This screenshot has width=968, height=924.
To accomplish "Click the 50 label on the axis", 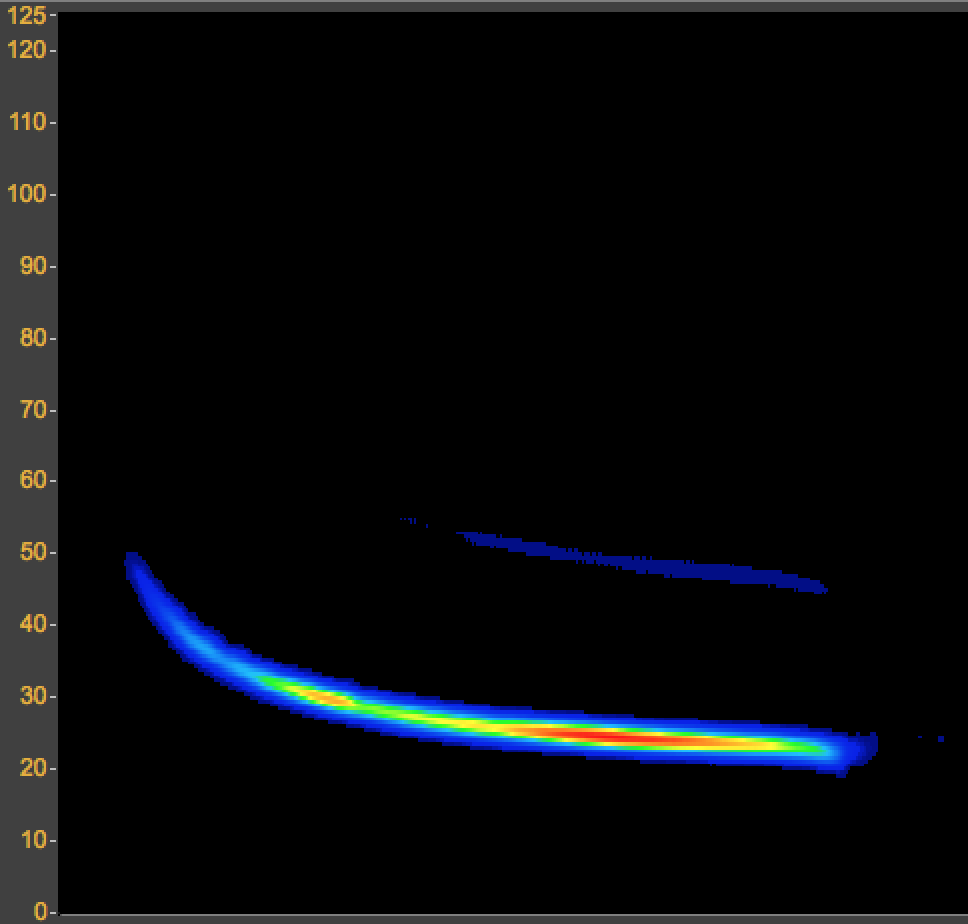I will (x=32, y=552).
